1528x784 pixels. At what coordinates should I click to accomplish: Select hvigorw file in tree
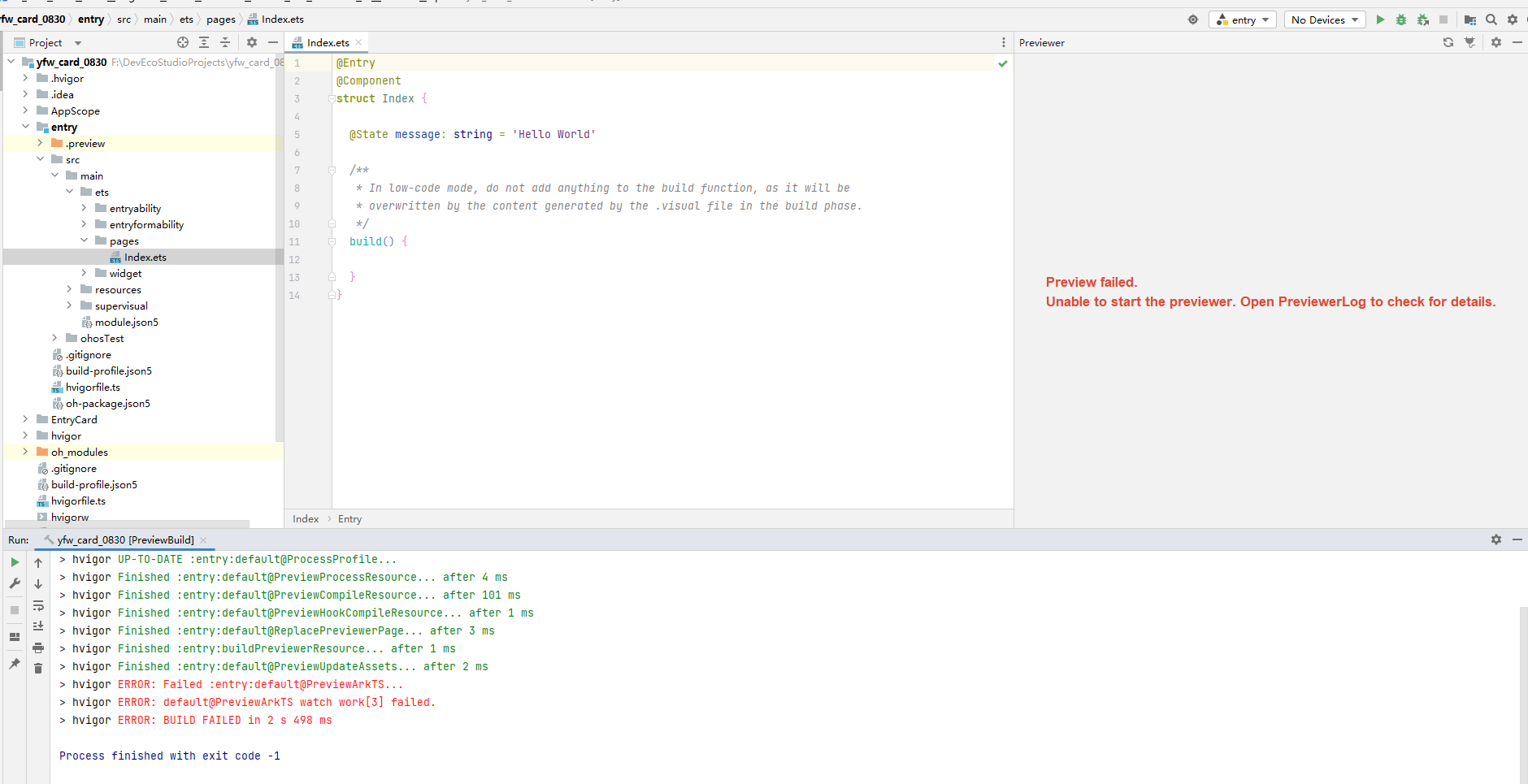(69, 517)
